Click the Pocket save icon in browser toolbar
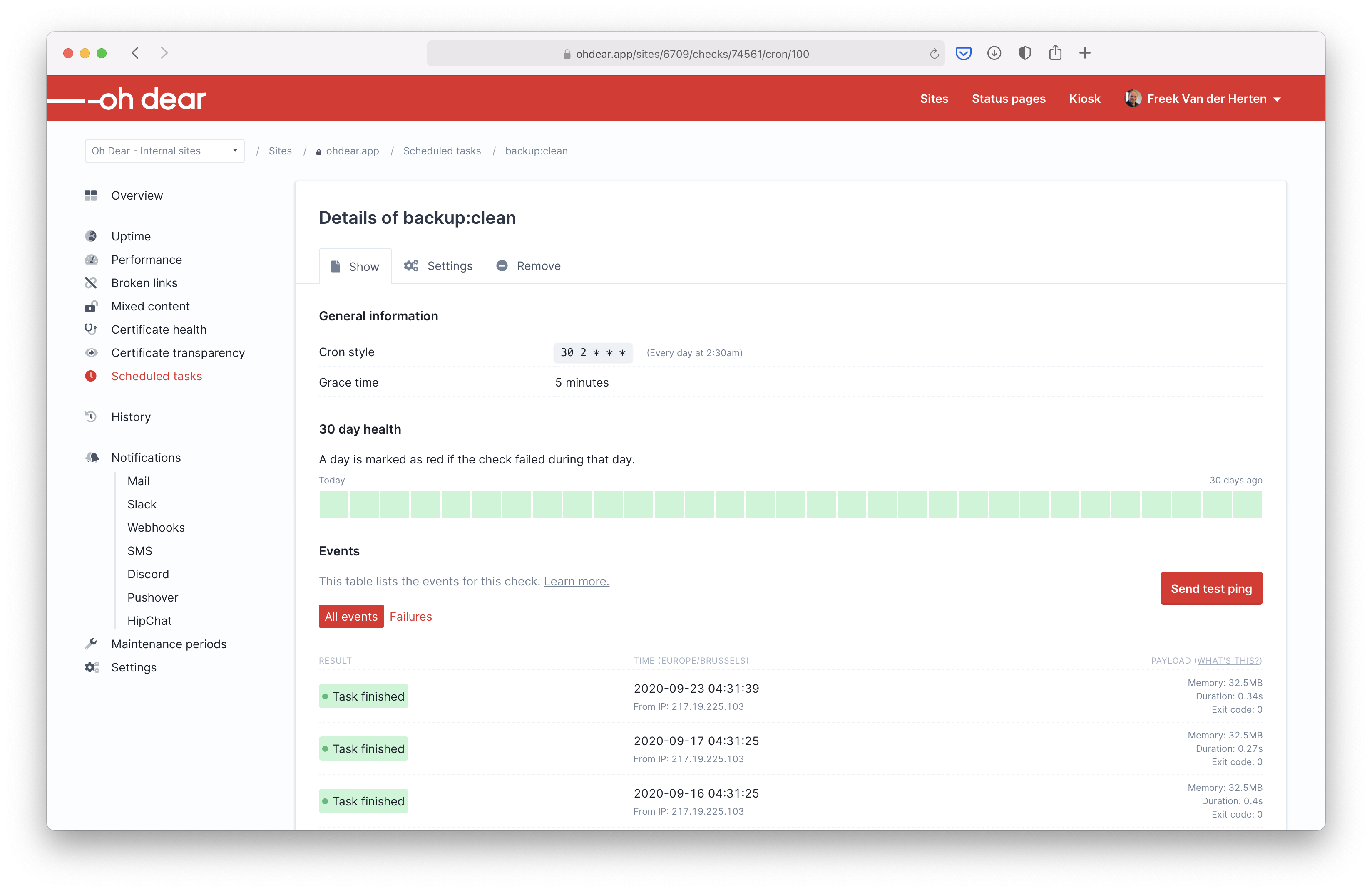The image size is (1372, 892). [963, 54]
